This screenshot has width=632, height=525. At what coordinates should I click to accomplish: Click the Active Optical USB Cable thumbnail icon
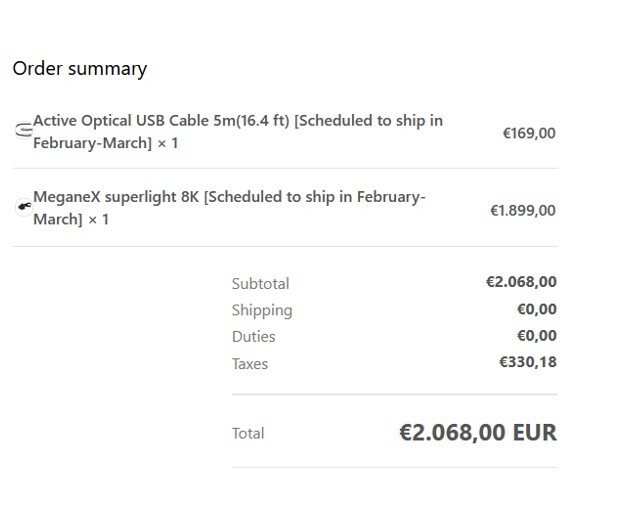point(24,130)
